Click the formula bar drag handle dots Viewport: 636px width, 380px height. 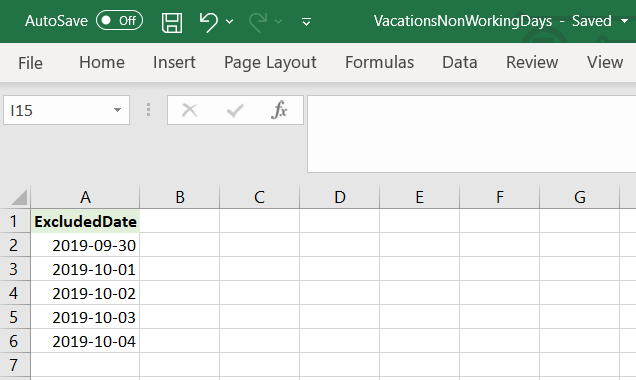pyautogui.click(x=148, y=109)
